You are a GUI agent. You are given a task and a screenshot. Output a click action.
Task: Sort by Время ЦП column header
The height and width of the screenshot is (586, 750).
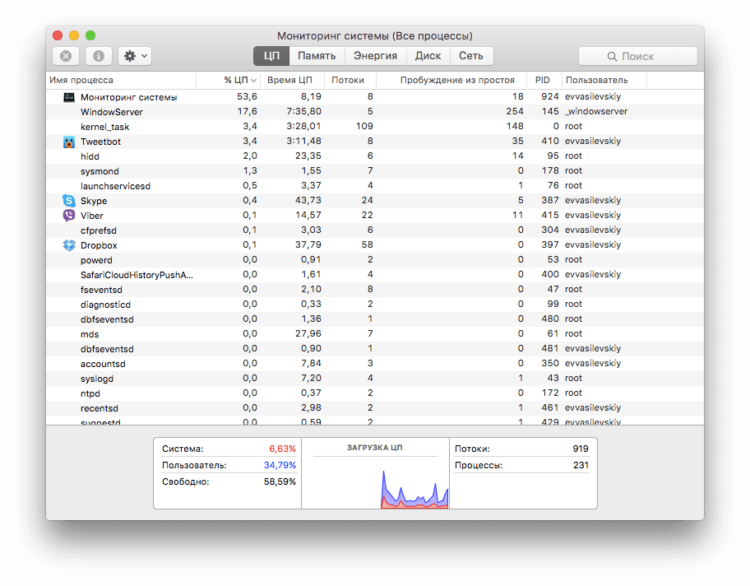click(290, 80)
